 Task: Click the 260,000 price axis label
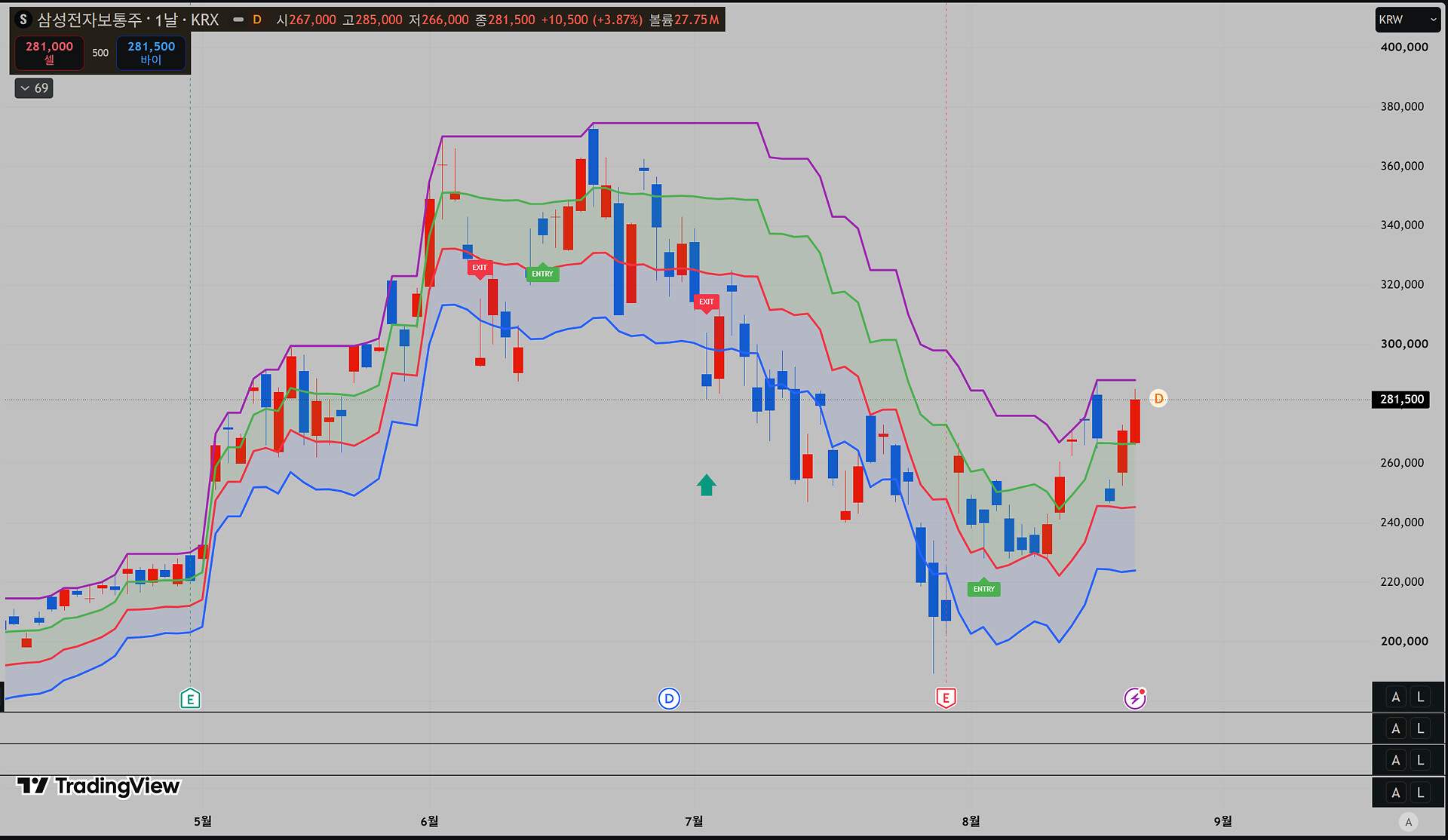(1403, 463)
